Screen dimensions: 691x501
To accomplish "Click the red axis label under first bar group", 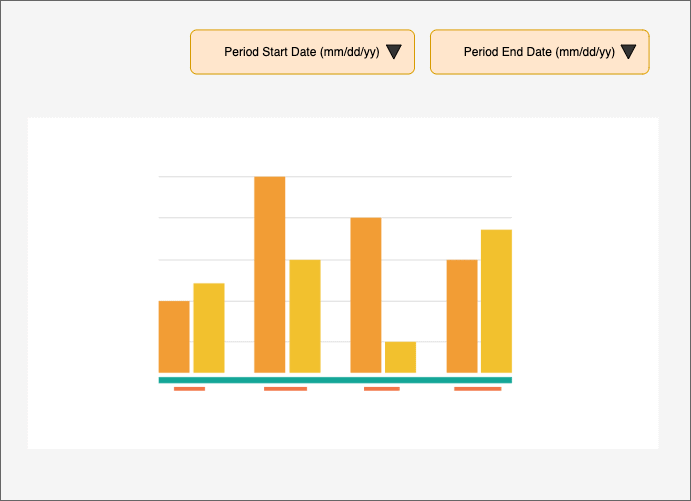I will (x=189, y=389).
